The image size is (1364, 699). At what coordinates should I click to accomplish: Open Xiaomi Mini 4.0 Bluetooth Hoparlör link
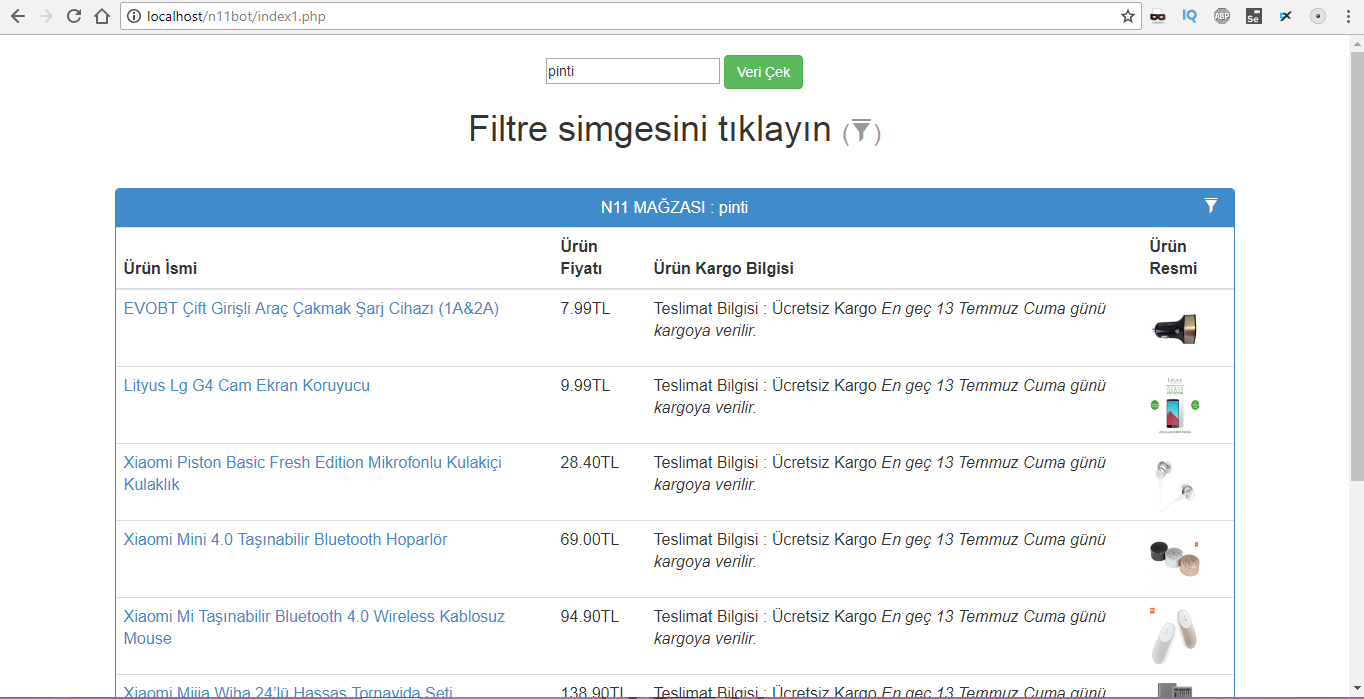pos(286,539)
